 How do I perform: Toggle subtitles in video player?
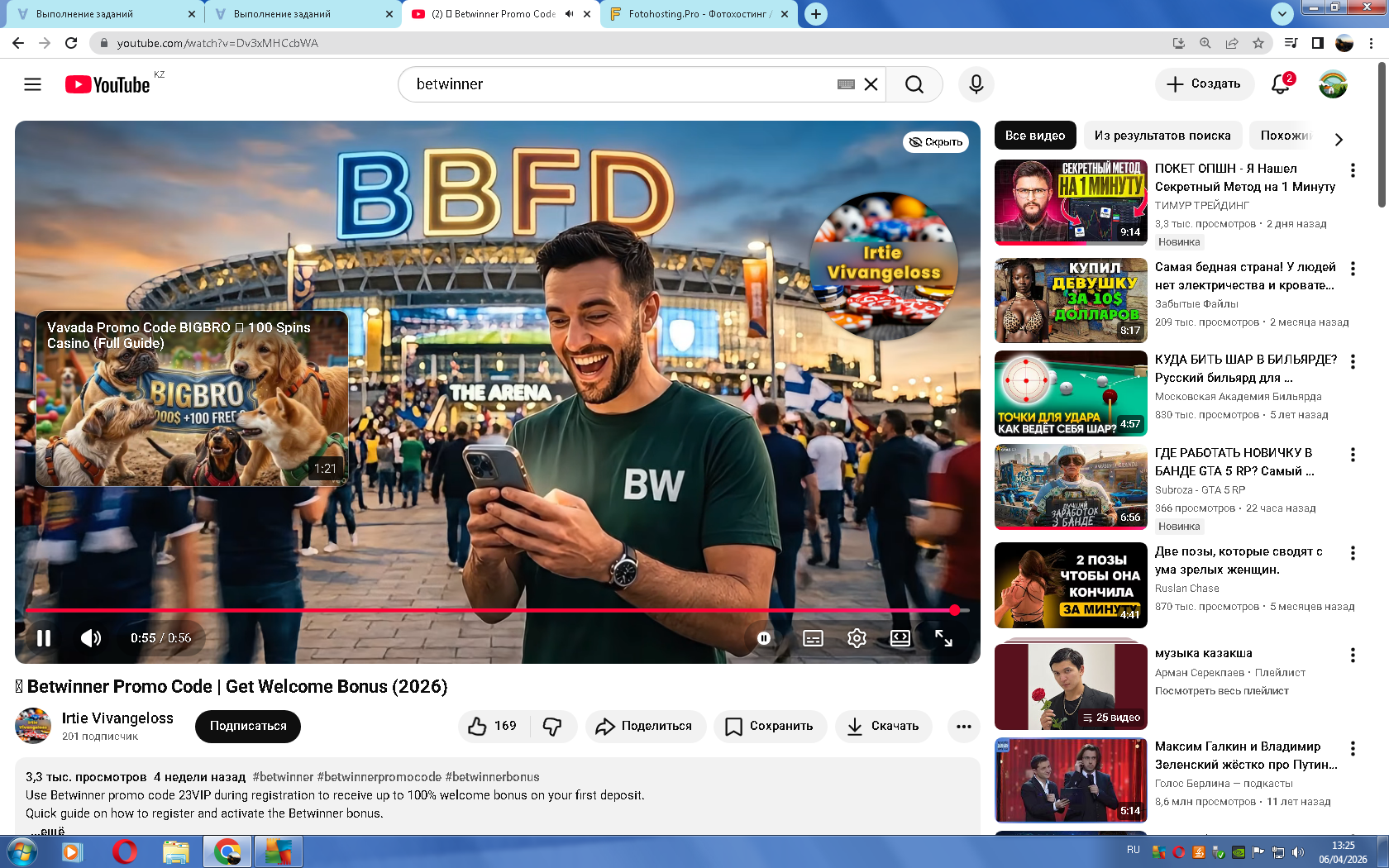813,638
